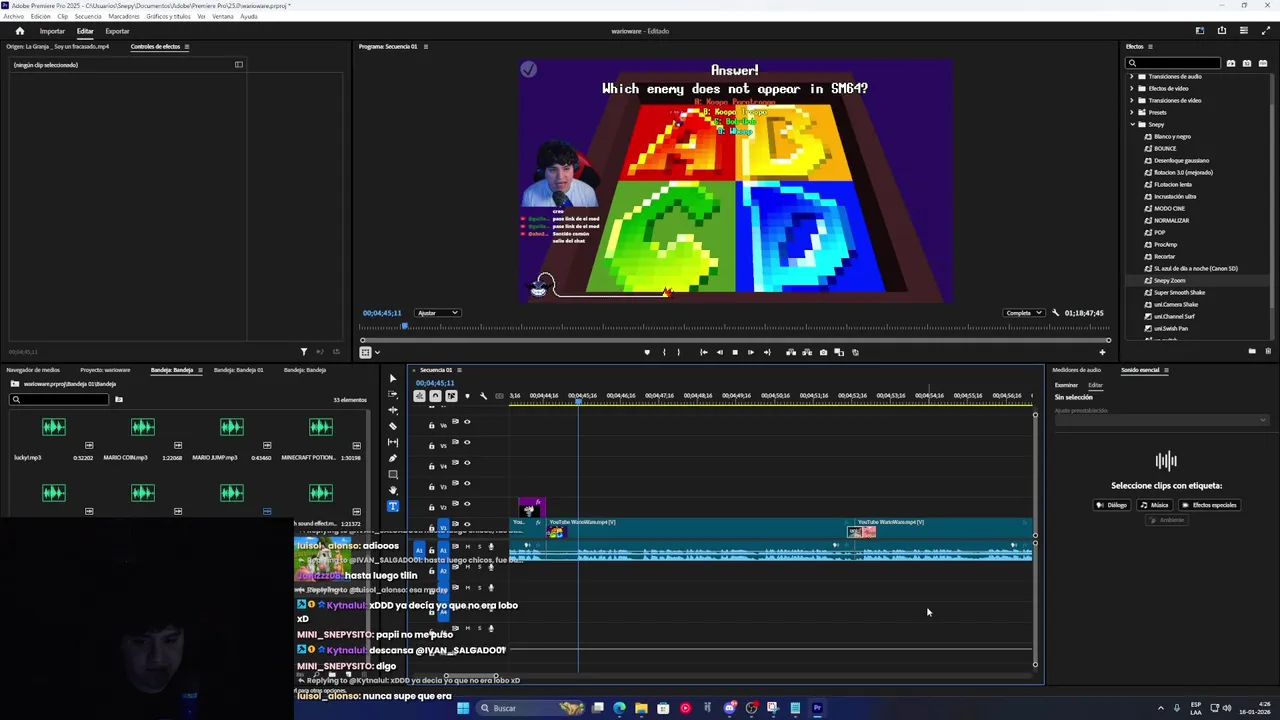The width and height of the screenshot is (1280, 720).
Task: Mark In point in Program monitor
Action: tap(664, 352)
